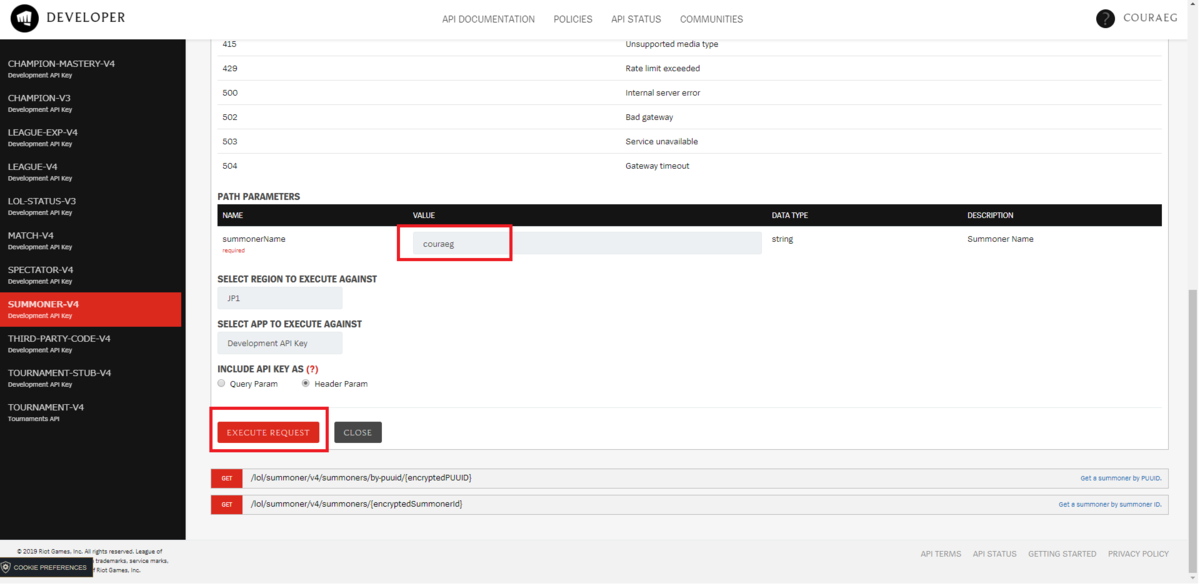Expand the GET encryptedSummonerId endpoint row
This screenshot has height=586, width=1200.
point(689,504)
